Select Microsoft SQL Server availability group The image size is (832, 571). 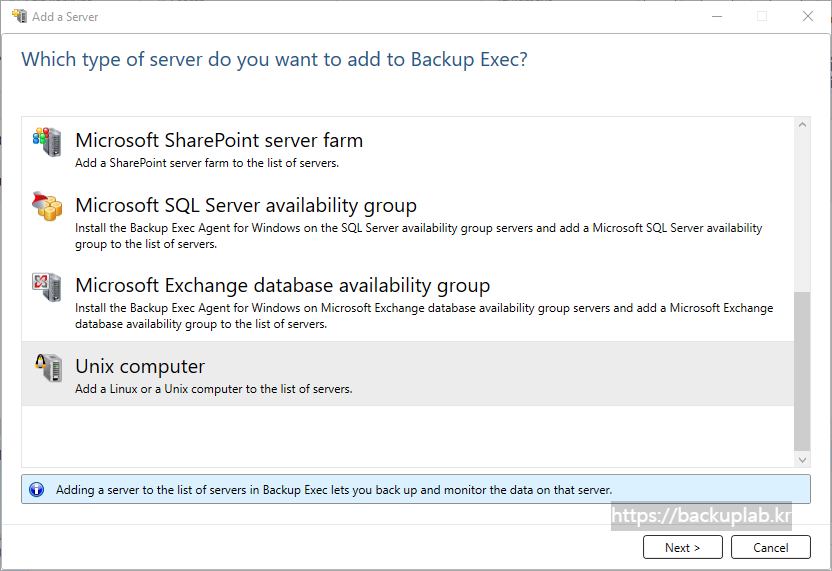click(x=246, y=205)
